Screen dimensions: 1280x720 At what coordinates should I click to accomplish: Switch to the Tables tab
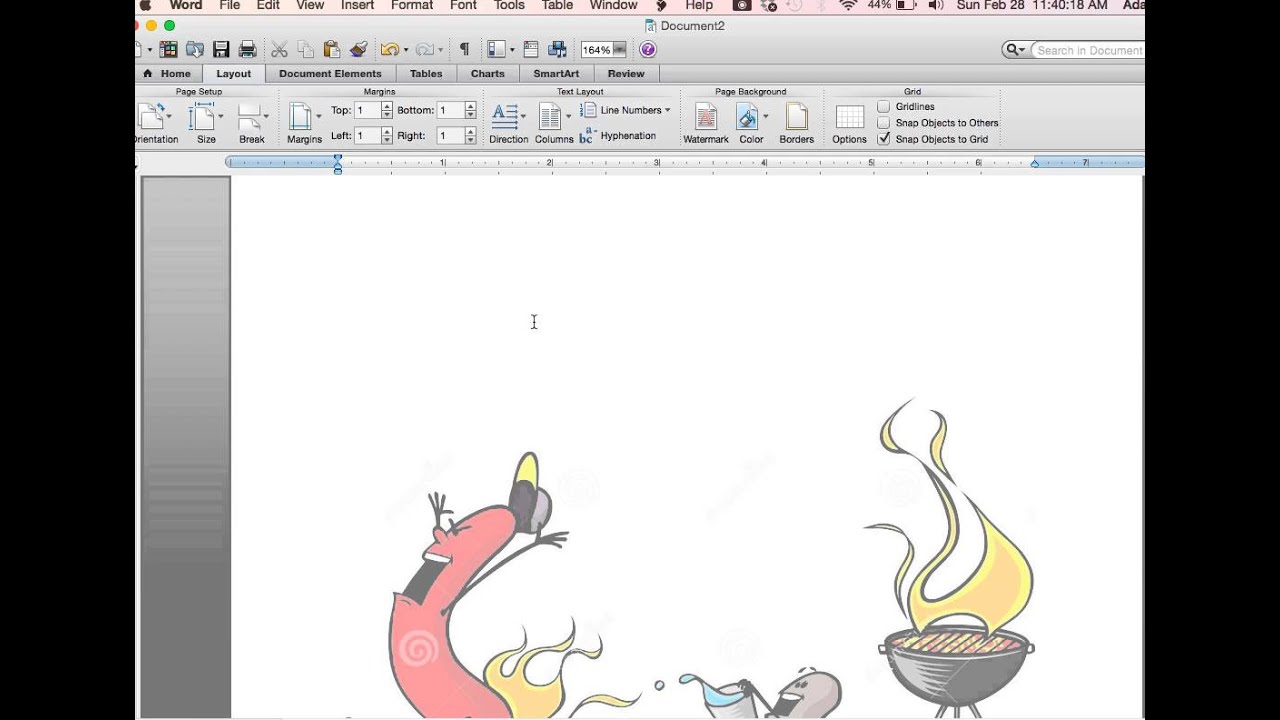point(426,74)
